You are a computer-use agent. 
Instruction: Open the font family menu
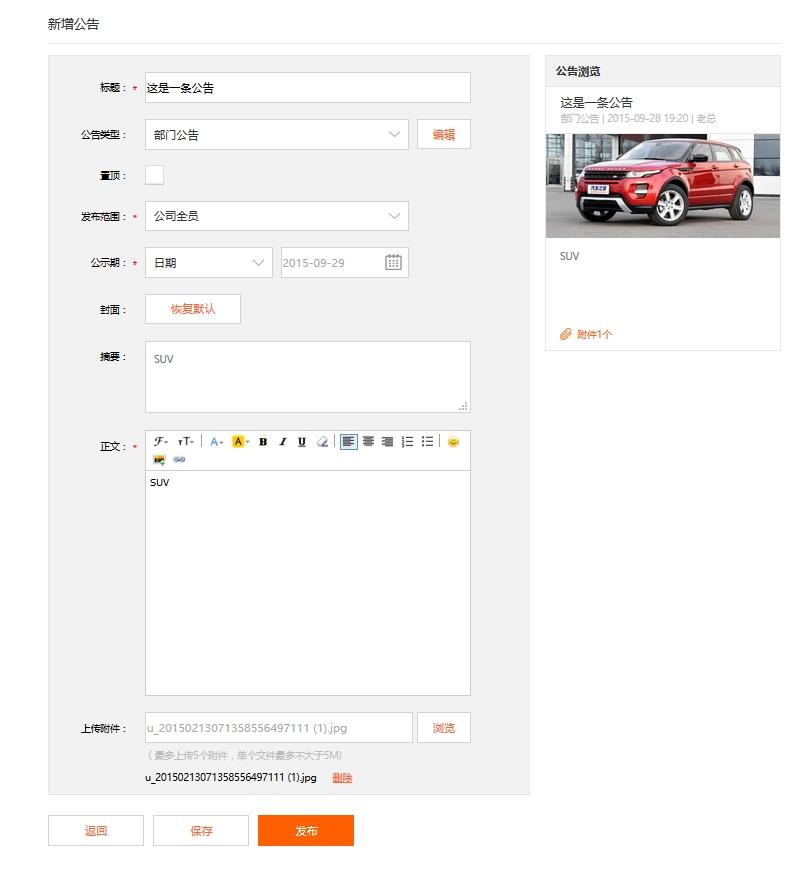(161, 442)
